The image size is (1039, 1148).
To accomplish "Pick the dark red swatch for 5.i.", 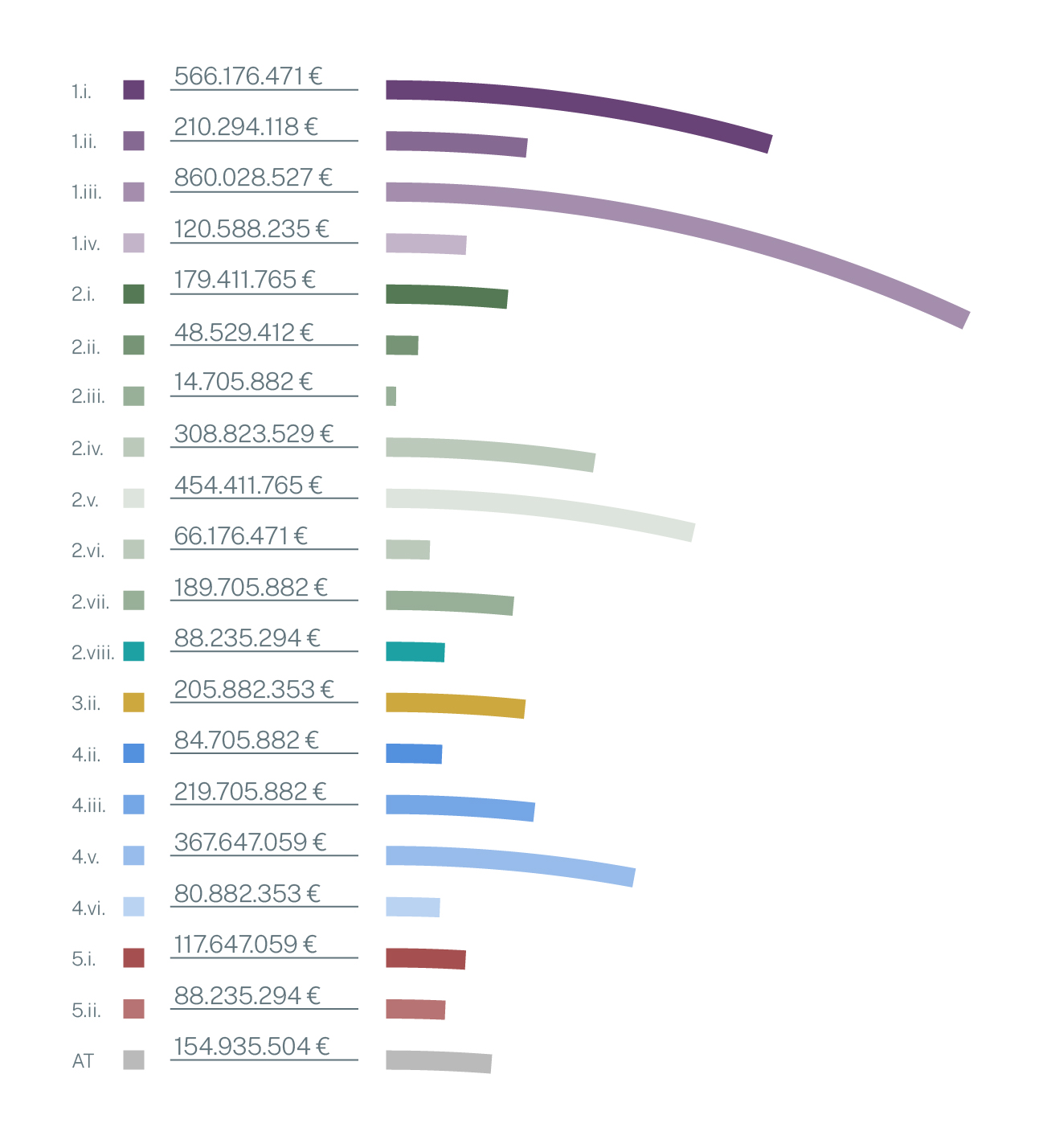I will [133, 957].
